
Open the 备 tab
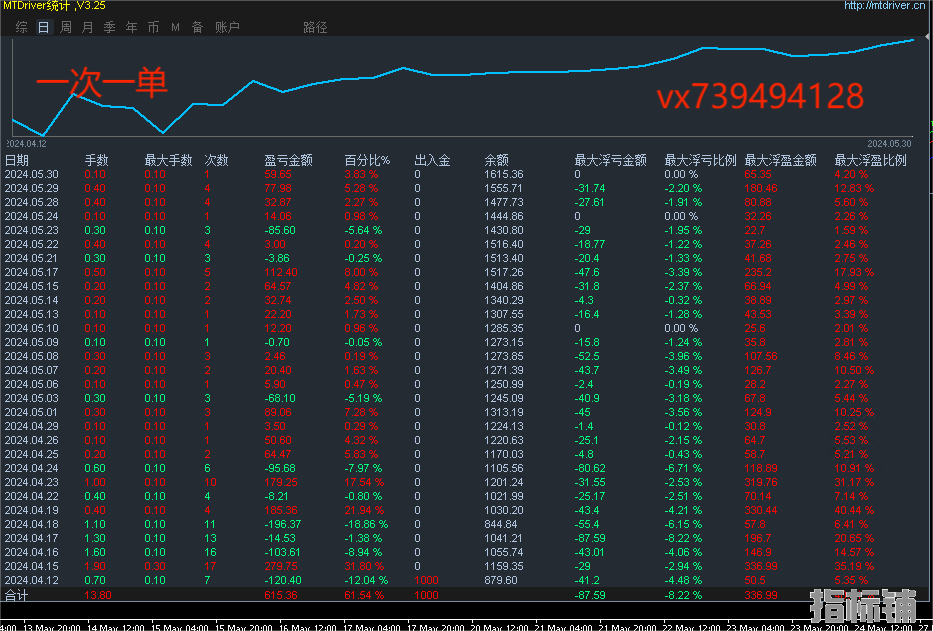pos(197,27)
